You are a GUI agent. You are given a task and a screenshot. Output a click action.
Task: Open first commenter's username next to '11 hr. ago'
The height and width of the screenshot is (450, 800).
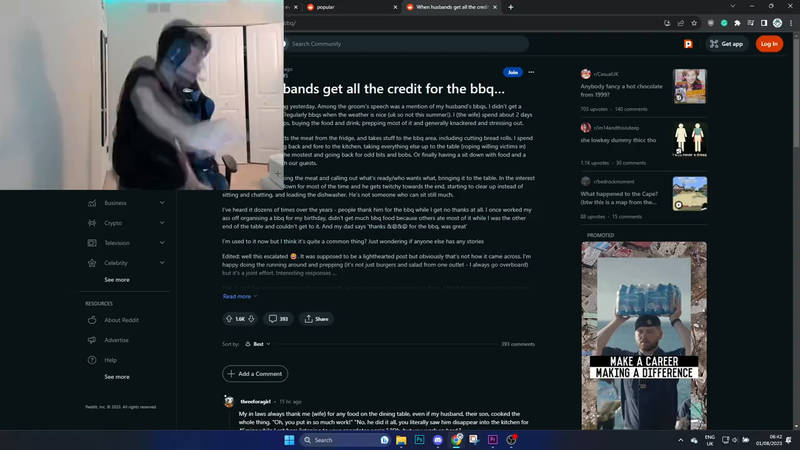click(x=256, y=402)
